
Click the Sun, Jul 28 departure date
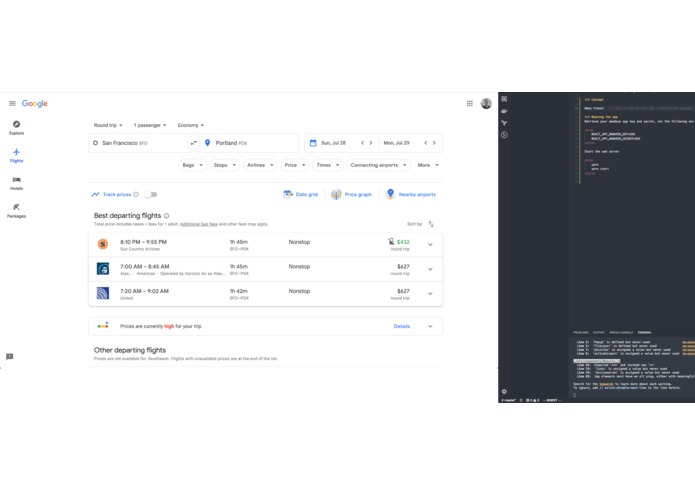tap(333, 143)
